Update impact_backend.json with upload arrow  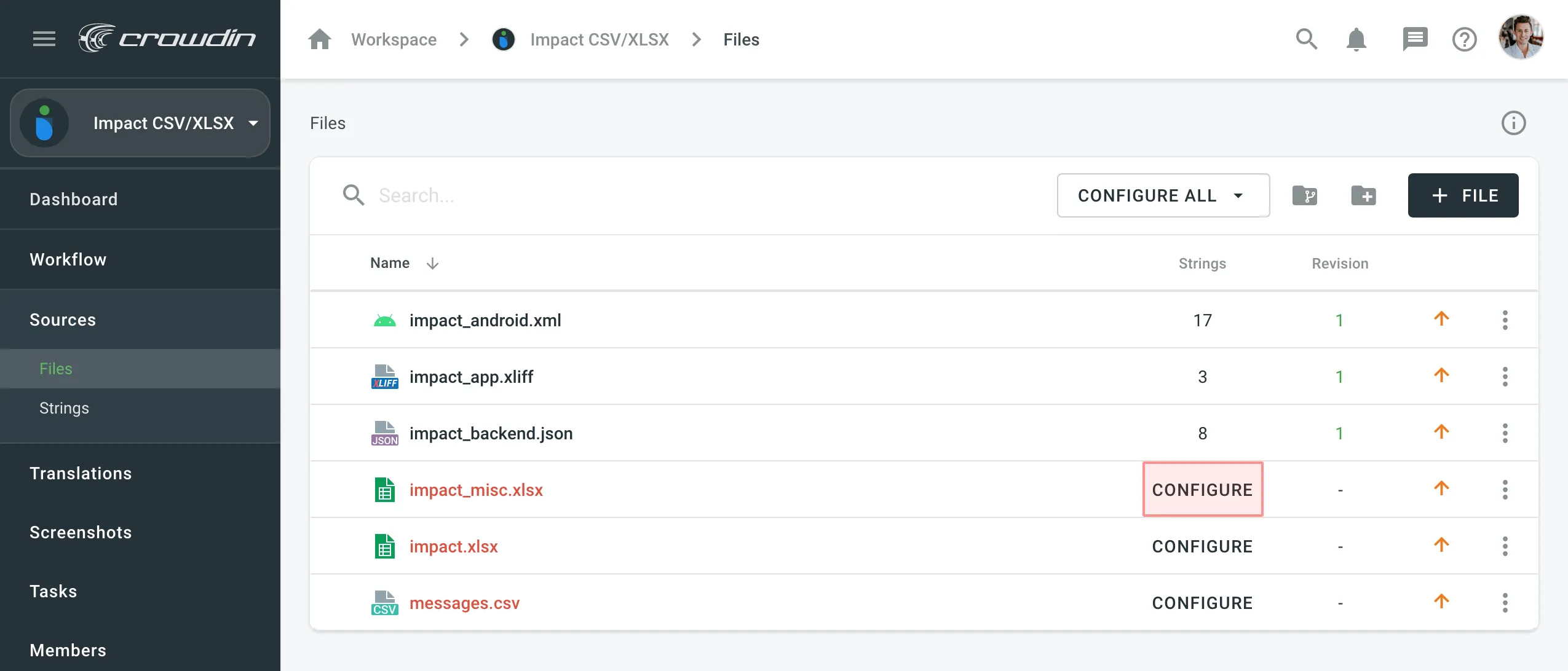[1442, 432]
